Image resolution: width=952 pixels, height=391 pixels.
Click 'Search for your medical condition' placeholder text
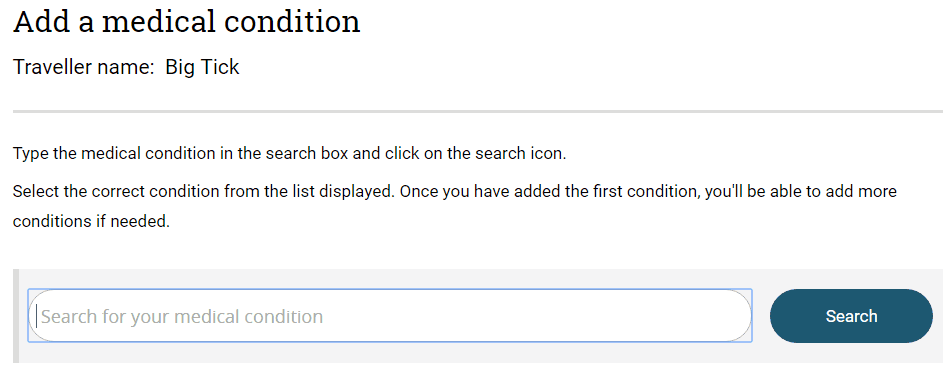click(x=182, y=316)
